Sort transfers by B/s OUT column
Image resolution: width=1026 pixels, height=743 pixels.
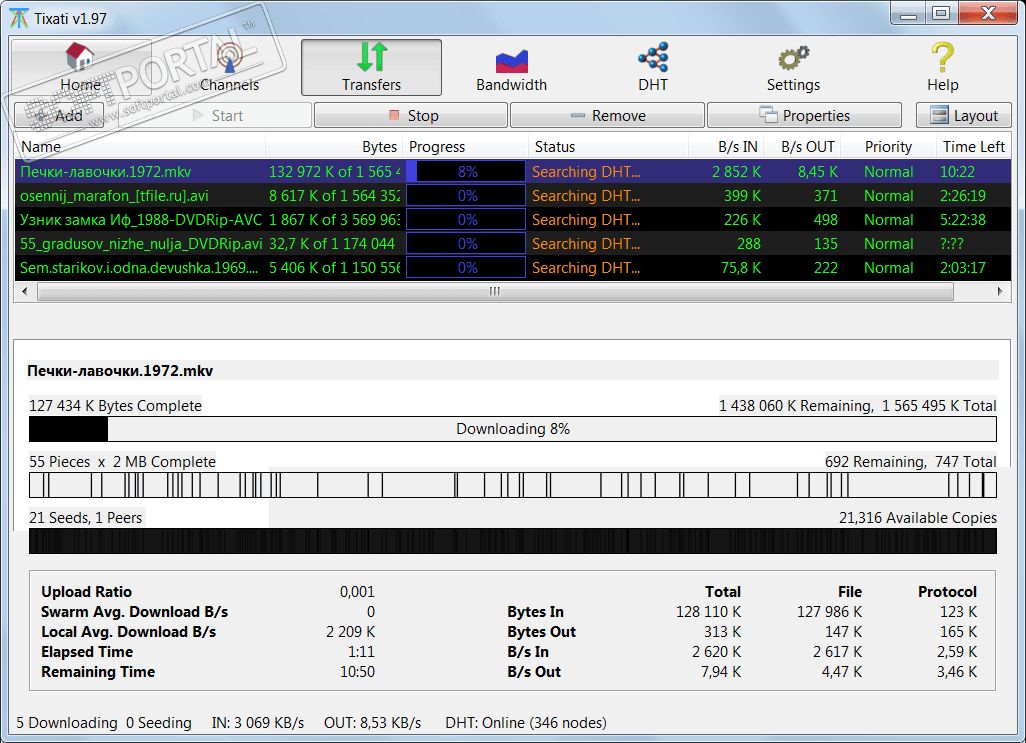coord(802,147)
